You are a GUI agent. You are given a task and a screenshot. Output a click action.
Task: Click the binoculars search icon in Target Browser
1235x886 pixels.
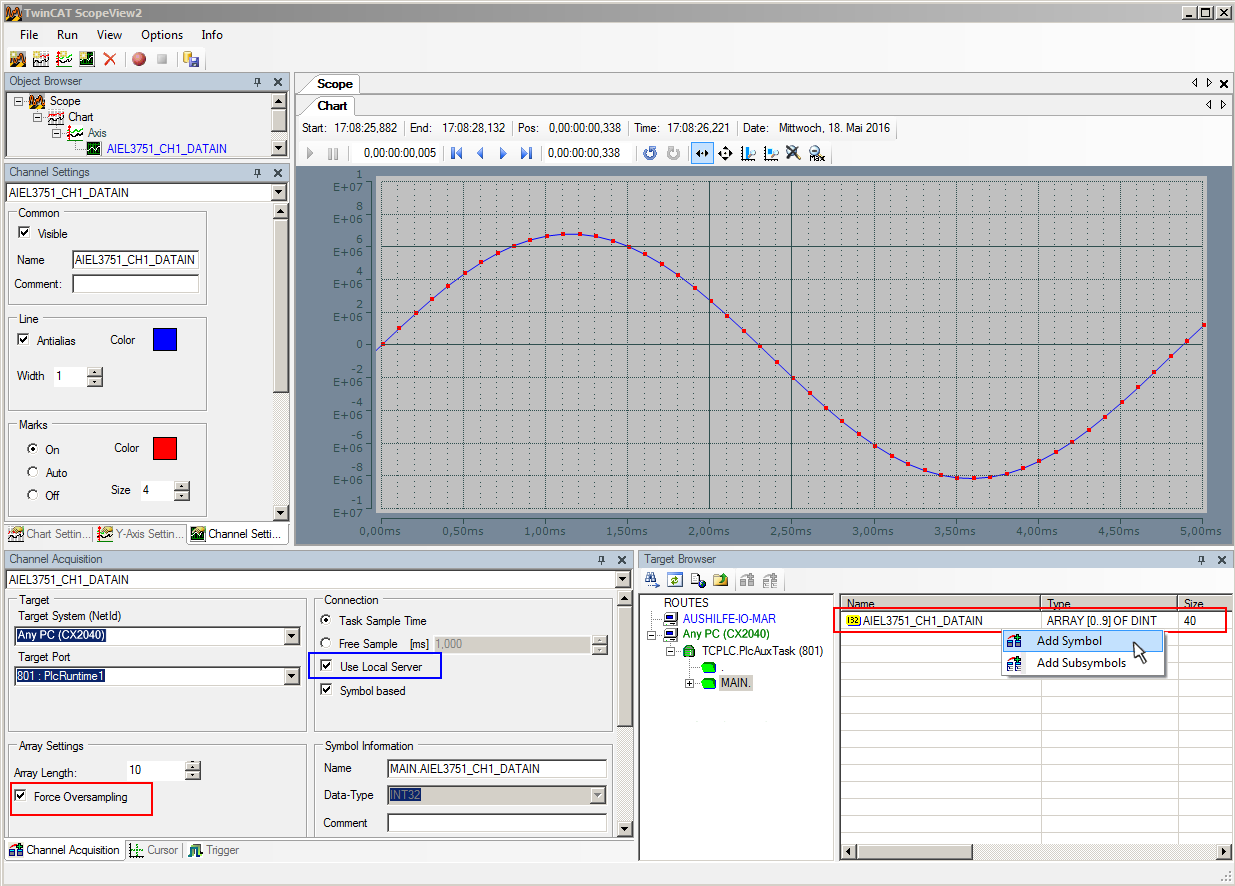(651, 579)
